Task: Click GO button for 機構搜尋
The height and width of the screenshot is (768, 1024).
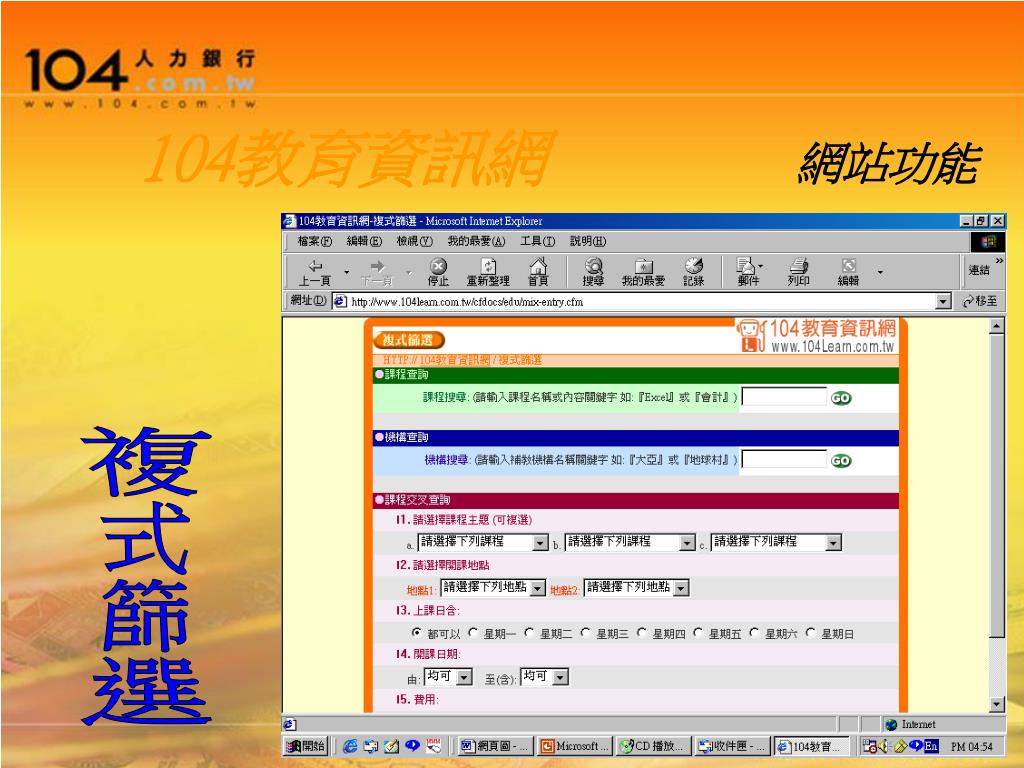Action: click(x=840, y=460)
